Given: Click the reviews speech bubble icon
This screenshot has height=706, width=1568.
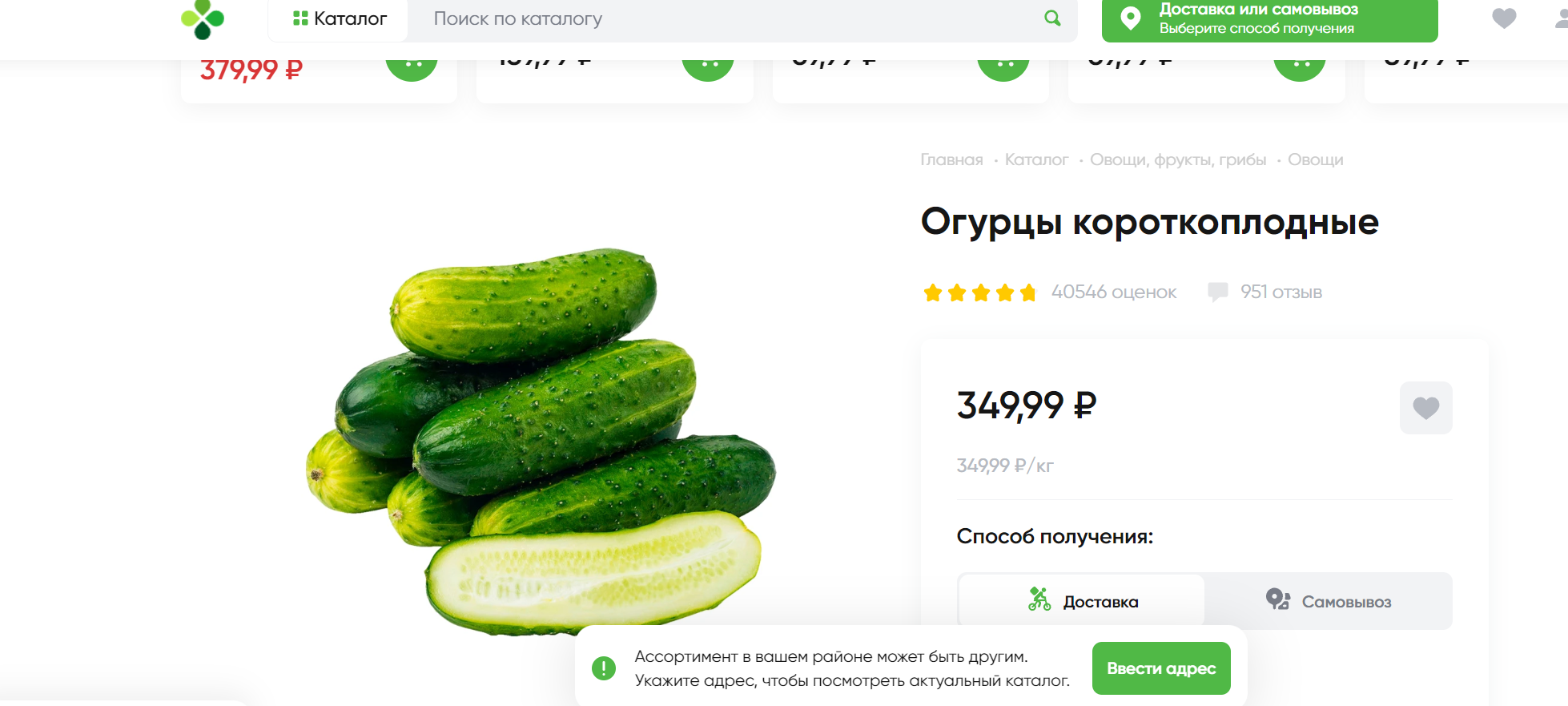Looking at the screenshot, I should pyautogui.click(x=1217, y=292).
